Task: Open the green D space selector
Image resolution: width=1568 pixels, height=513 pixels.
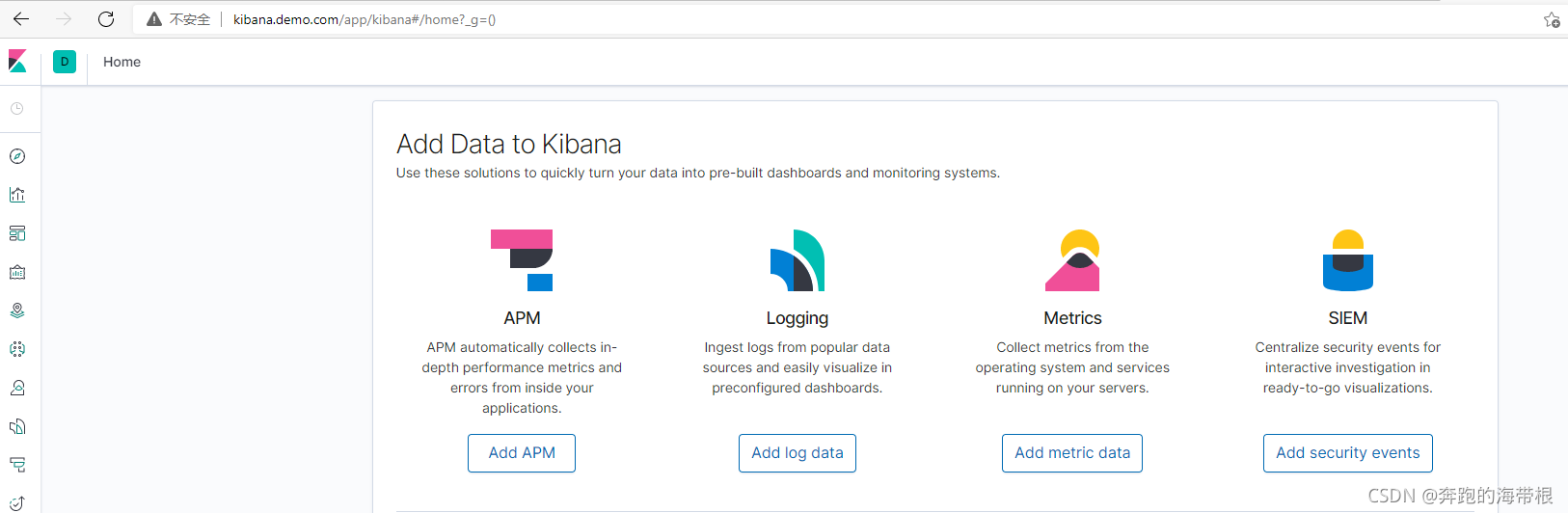Action: click(x=65, y=62)
